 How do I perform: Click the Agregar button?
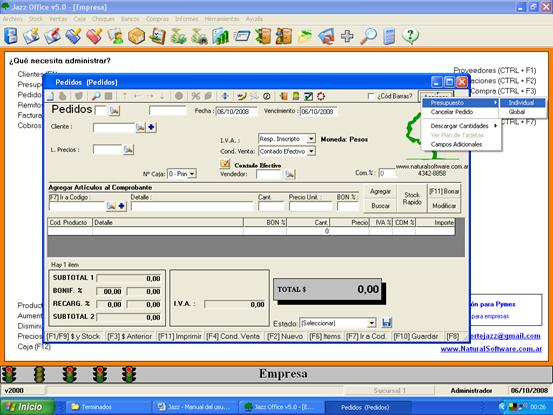(380, 191)
